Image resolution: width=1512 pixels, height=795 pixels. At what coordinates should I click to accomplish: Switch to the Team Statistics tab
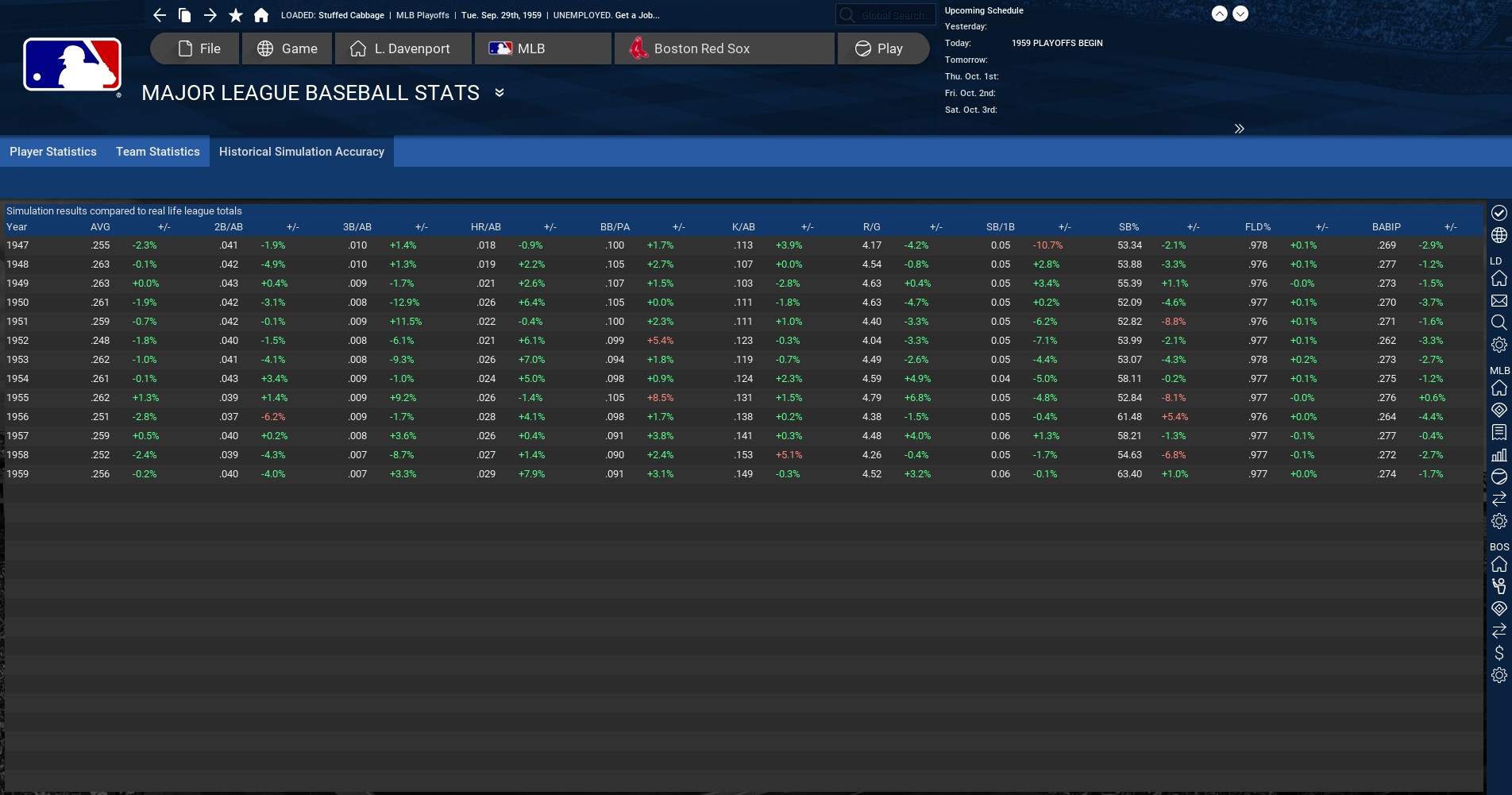point(158,152)
